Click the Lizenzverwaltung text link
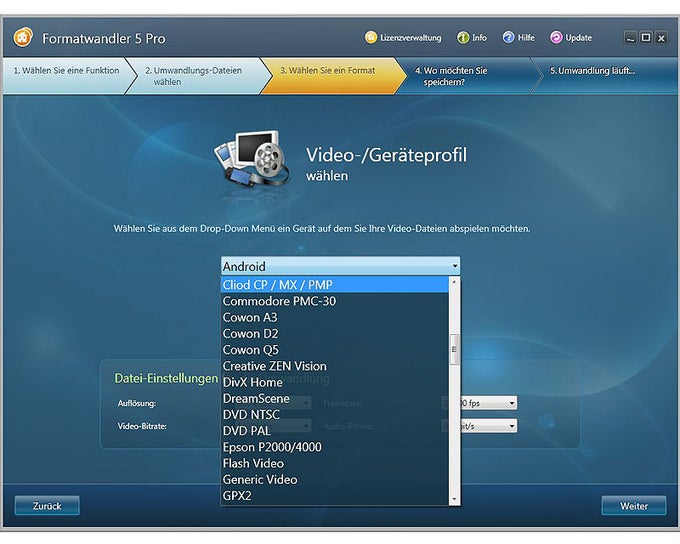 click(411, 38)
